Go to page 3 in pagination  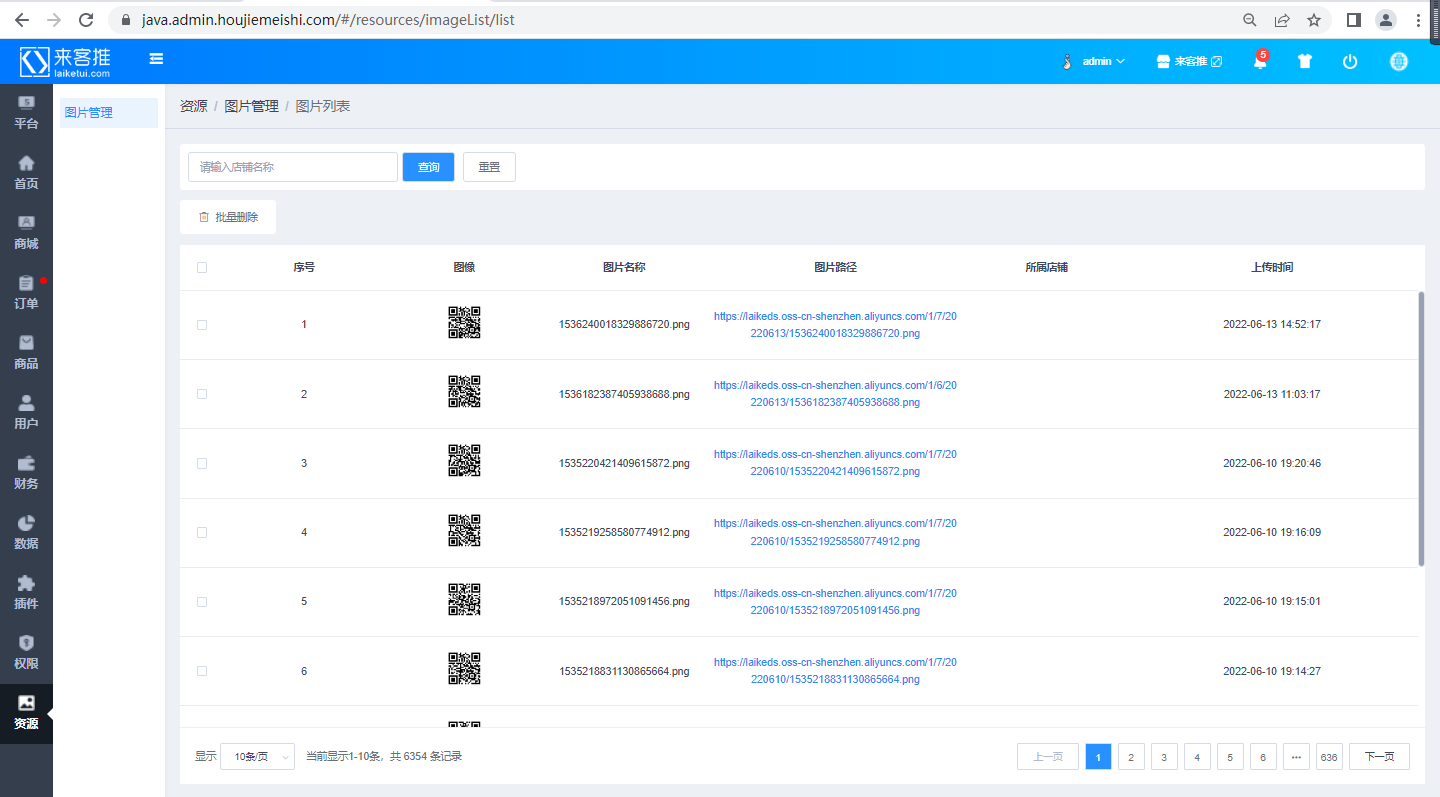1164,757
